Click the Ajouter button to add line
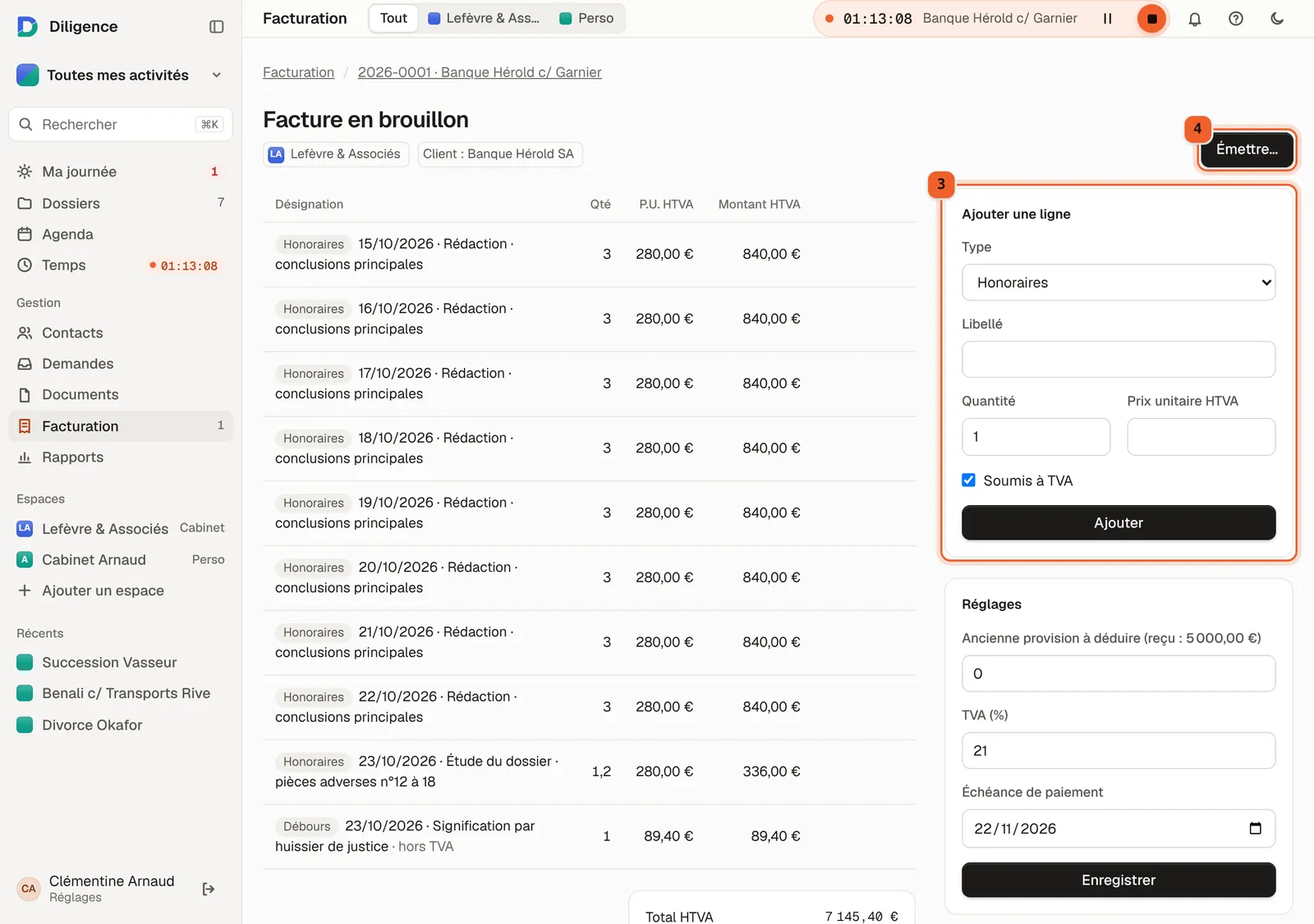The height and width of the screenshot is (924, 1314). coord(1119,523)
